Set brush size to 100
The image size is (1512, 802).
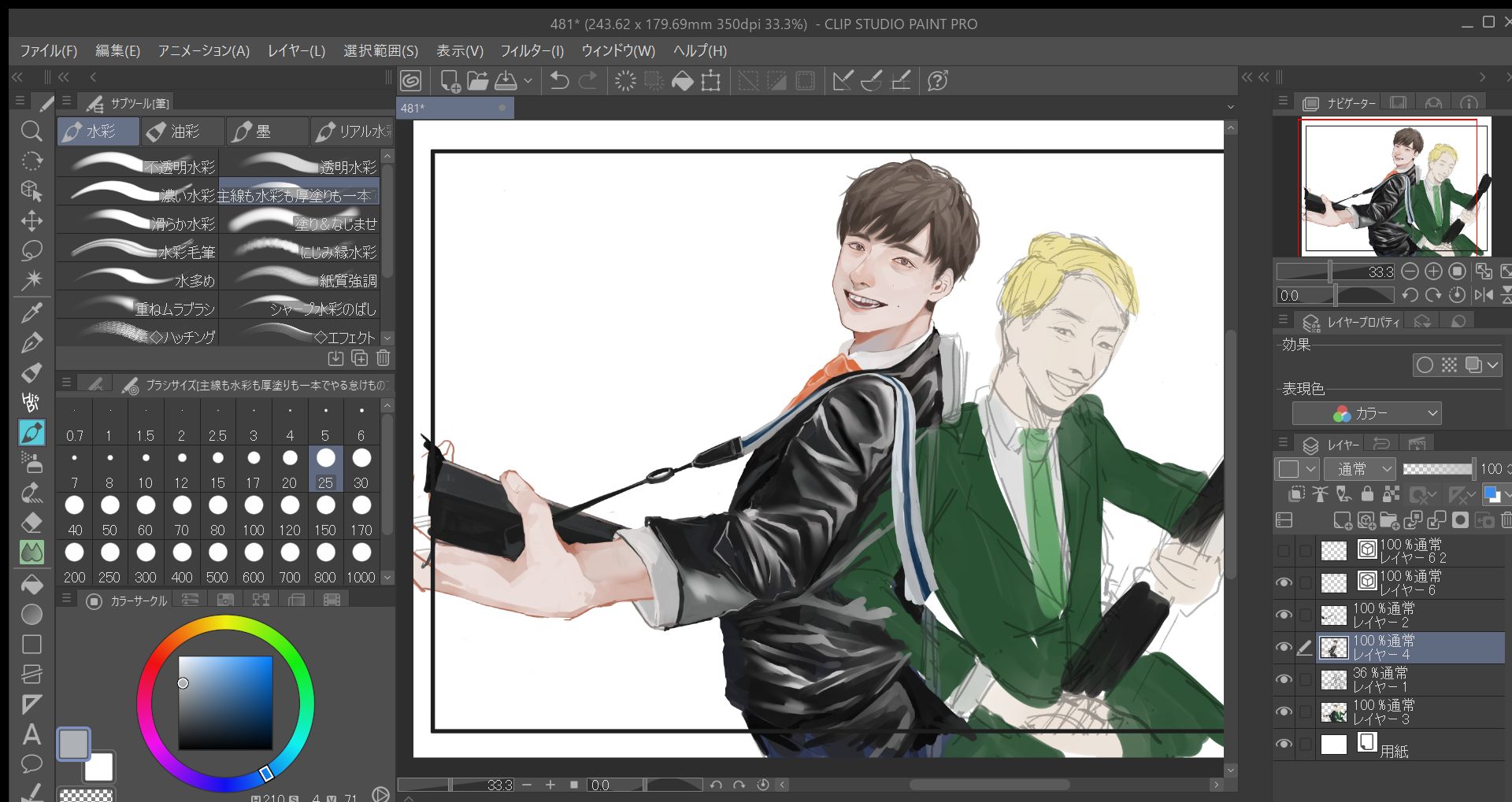(x=254, y=516)
